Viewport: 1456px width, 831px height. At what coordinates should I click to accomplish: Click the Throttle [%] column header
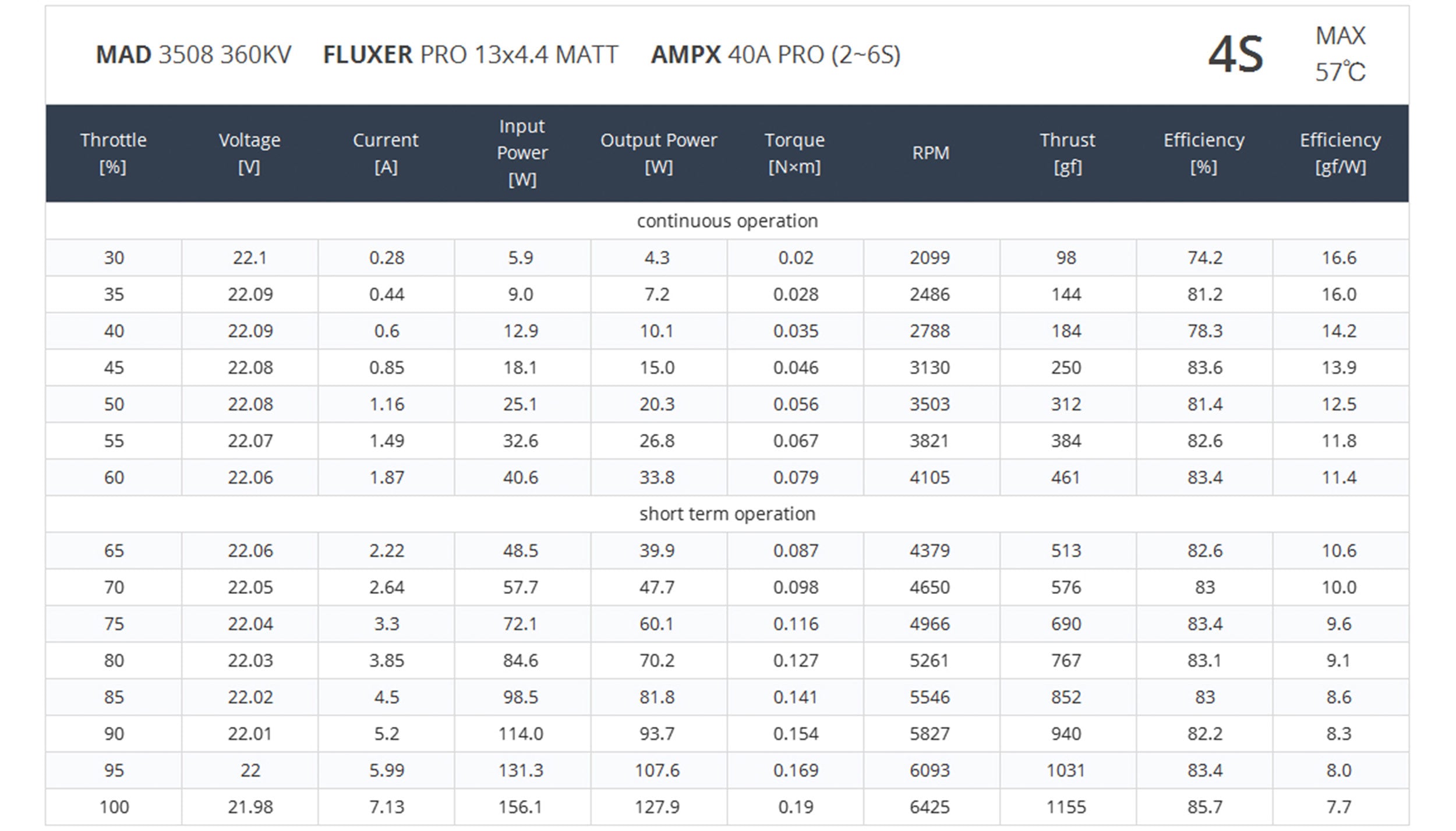114,153
